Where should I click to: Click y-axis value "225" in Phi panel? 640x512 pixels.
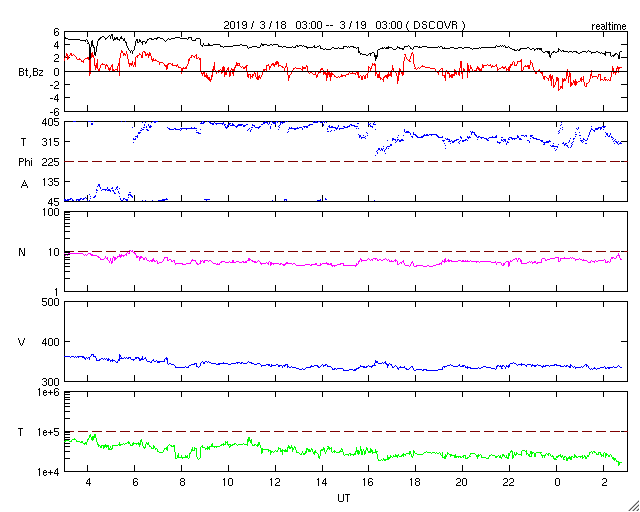(52, 162)
